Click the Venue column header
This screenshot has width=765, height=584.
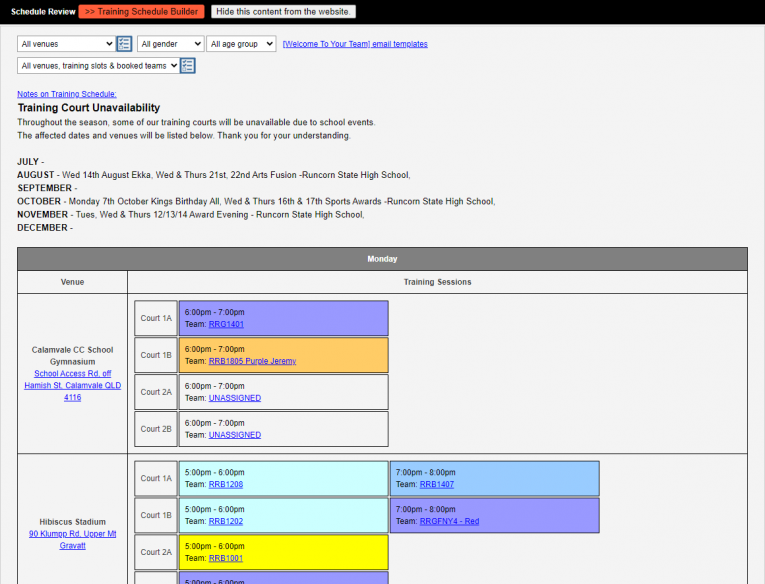point(72,282)
